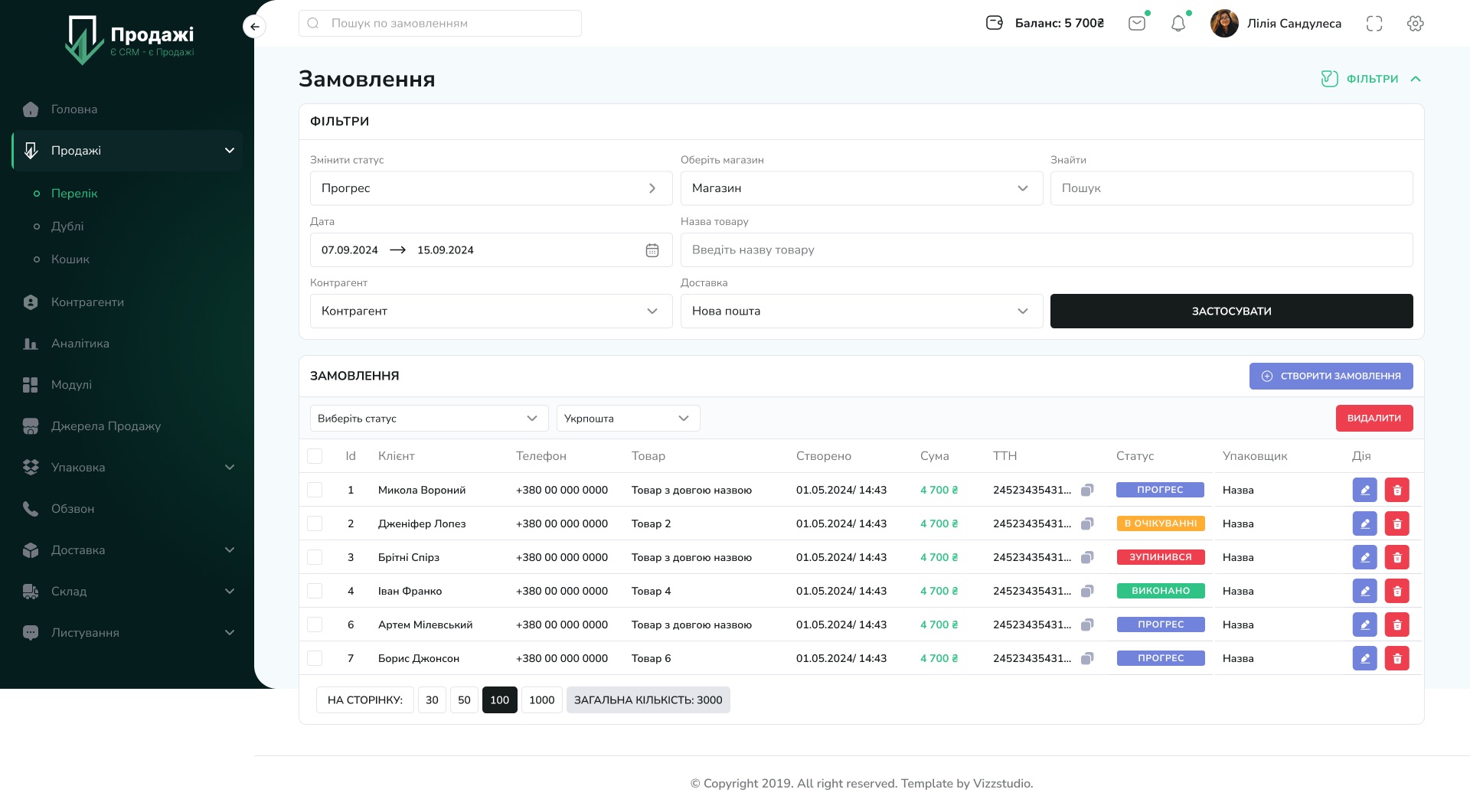Edit the order of Борис Джонсон
The width and height of the screenshot is (1470, 812).
[x=1364, y=658]
